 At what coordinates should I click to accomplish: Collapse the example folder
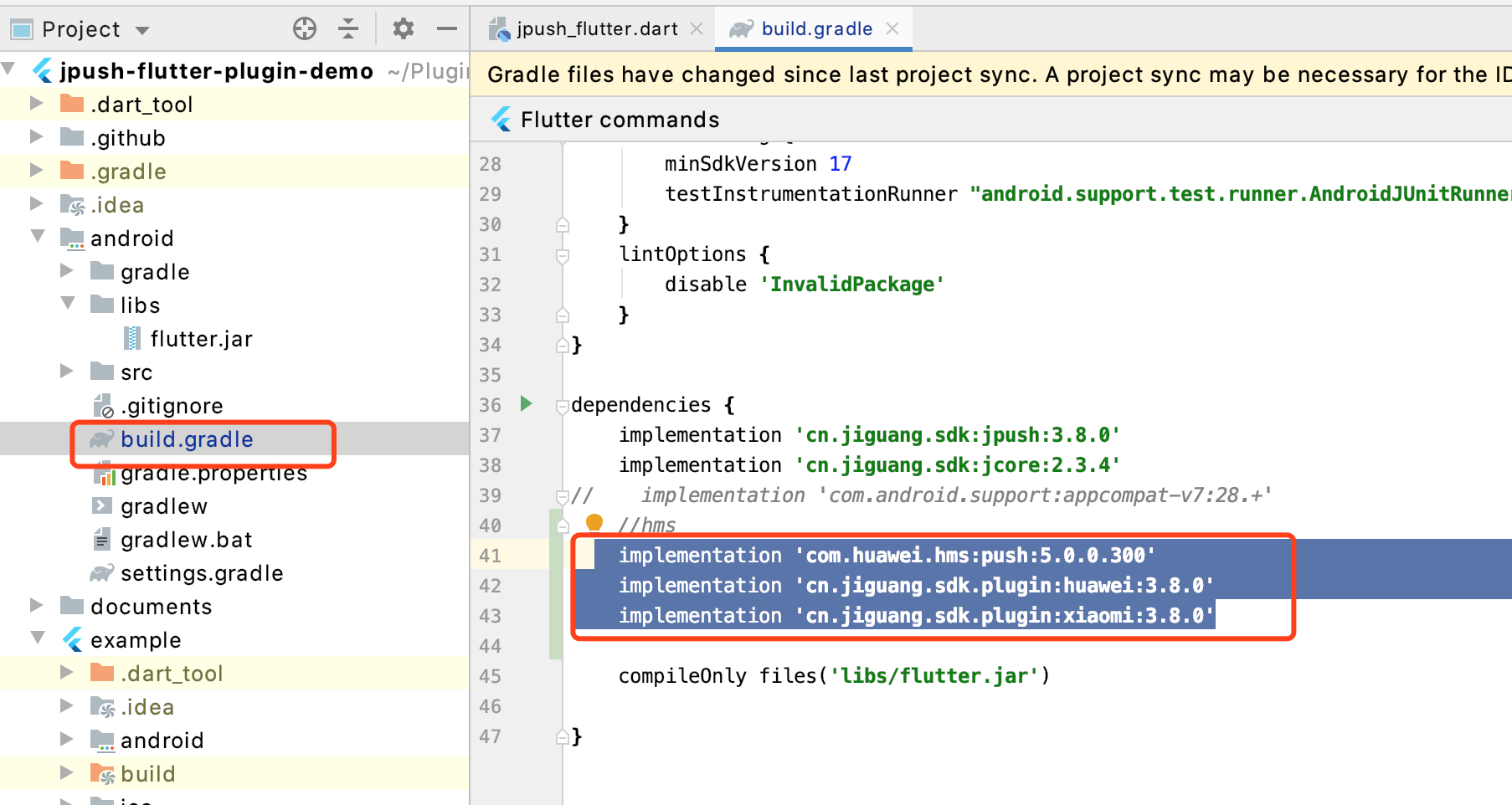coord(39,638)
